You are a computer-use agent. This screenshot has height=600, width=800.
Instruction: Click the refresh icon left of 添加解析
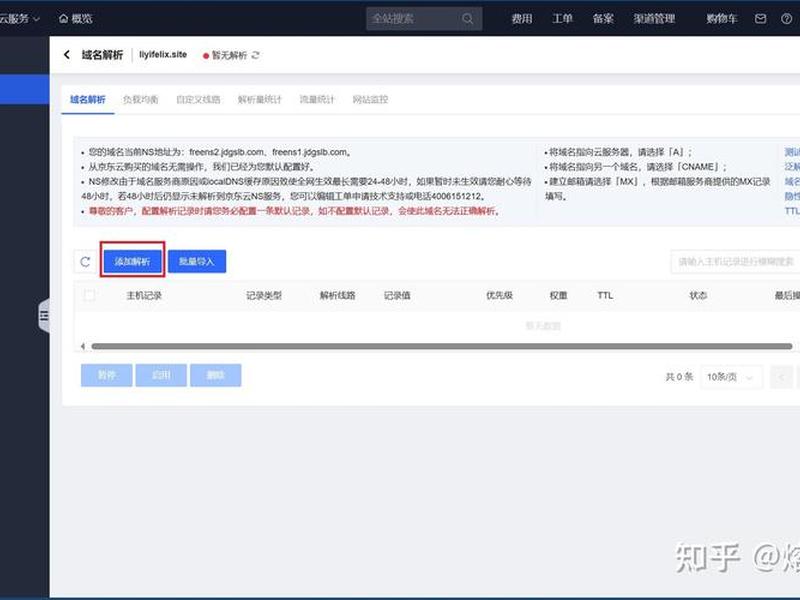(x=85, y=261)
